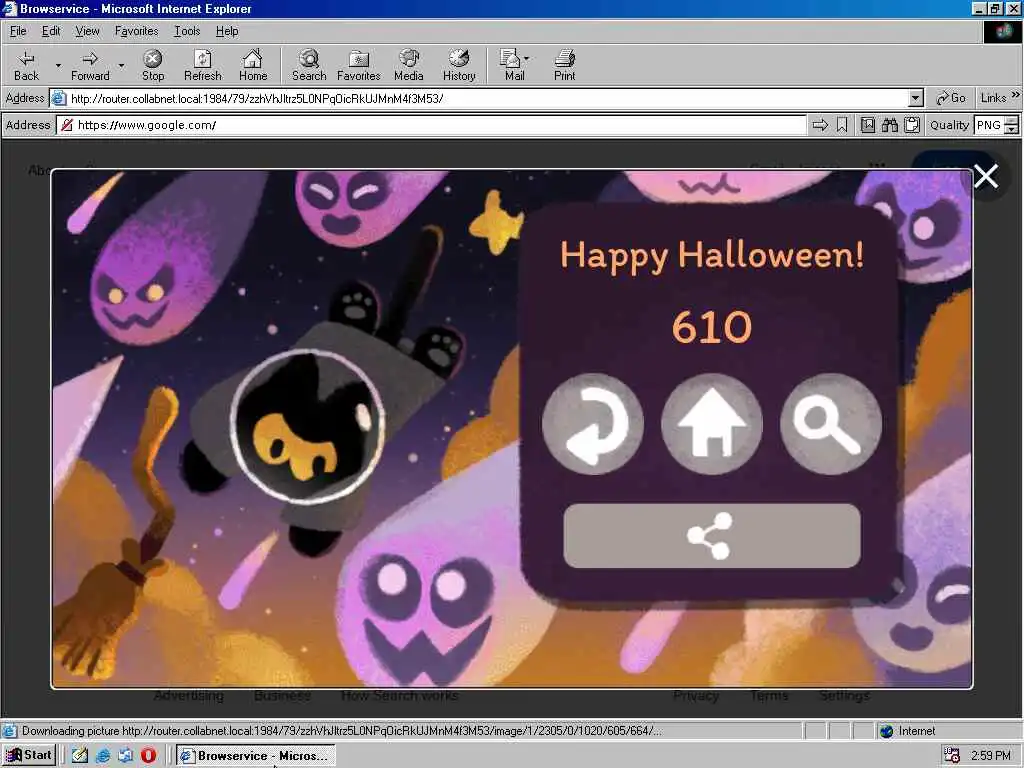This screenshot has width=1024, height=768.
Task: Open the File menu
Action: tap(18, 31)
